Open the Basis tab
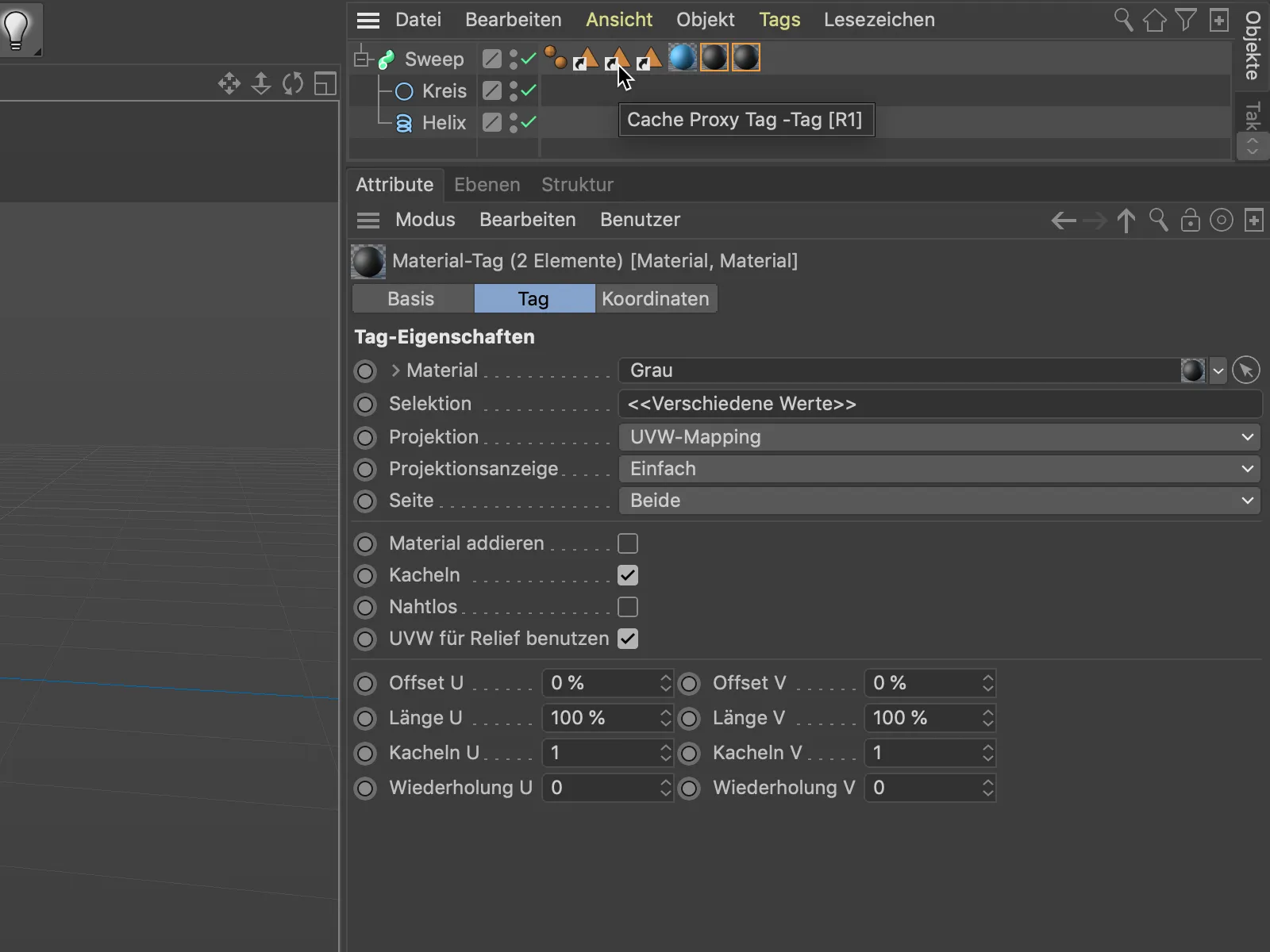1270x952 pixels. click(x=411, y=299)
